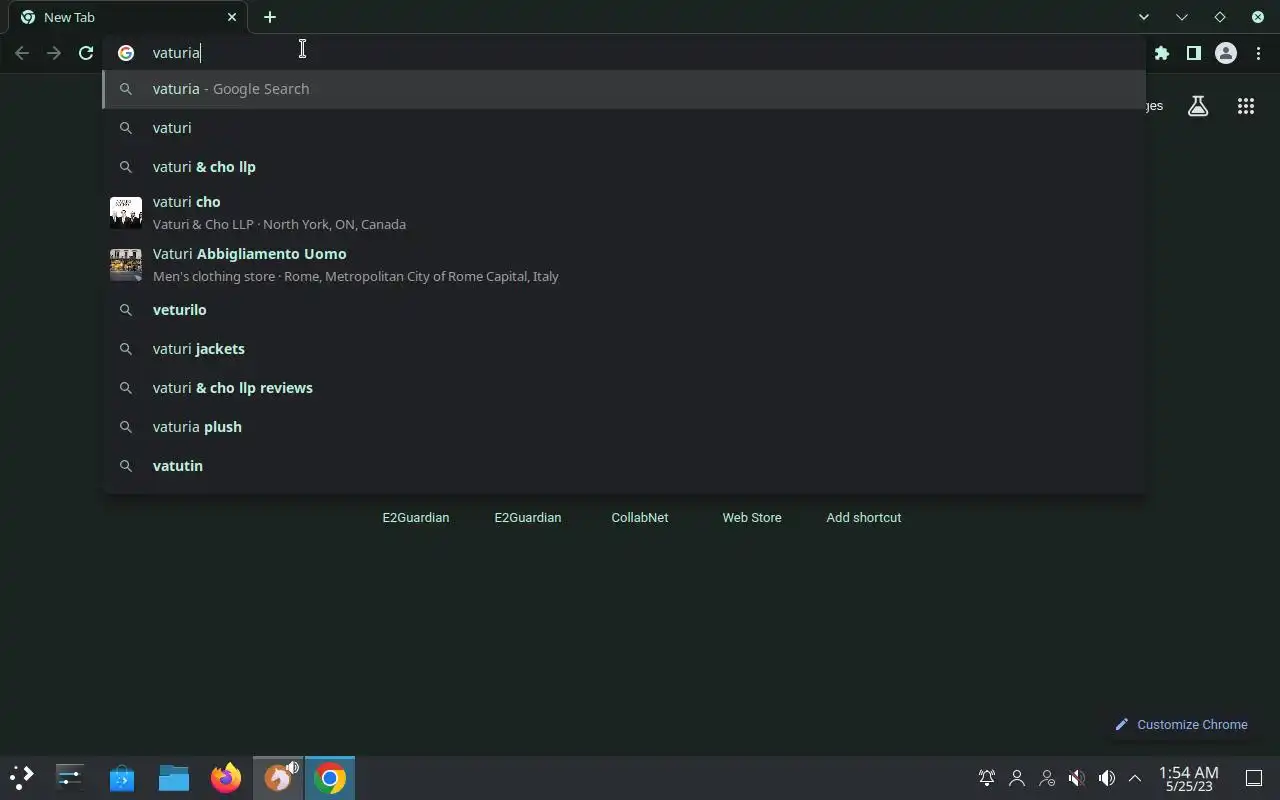Open Chrome three-dot menu
The height and width of the screenshot is (800, 1280).
pos(1258,53)
